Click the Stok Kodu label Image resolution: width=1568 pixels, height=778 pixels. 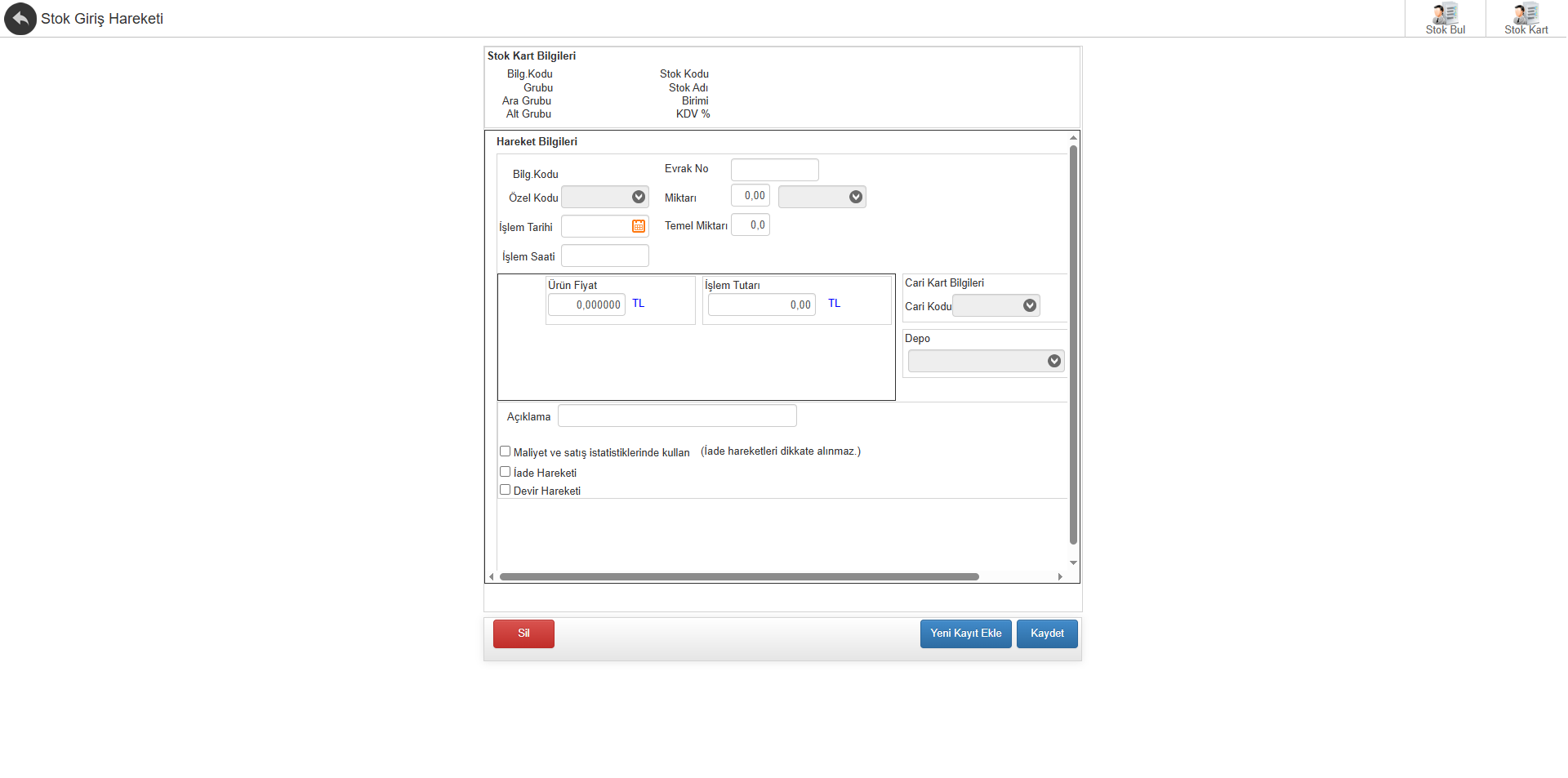click(684, 73)
